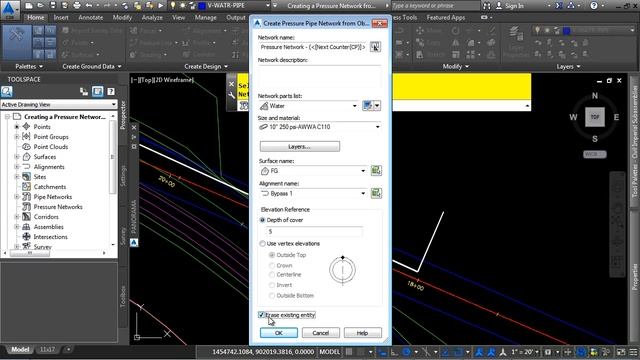This screenshot has width=640, height=360.
Task: Uncheck Erase existing entity checkbox
Action: (262, 315)
